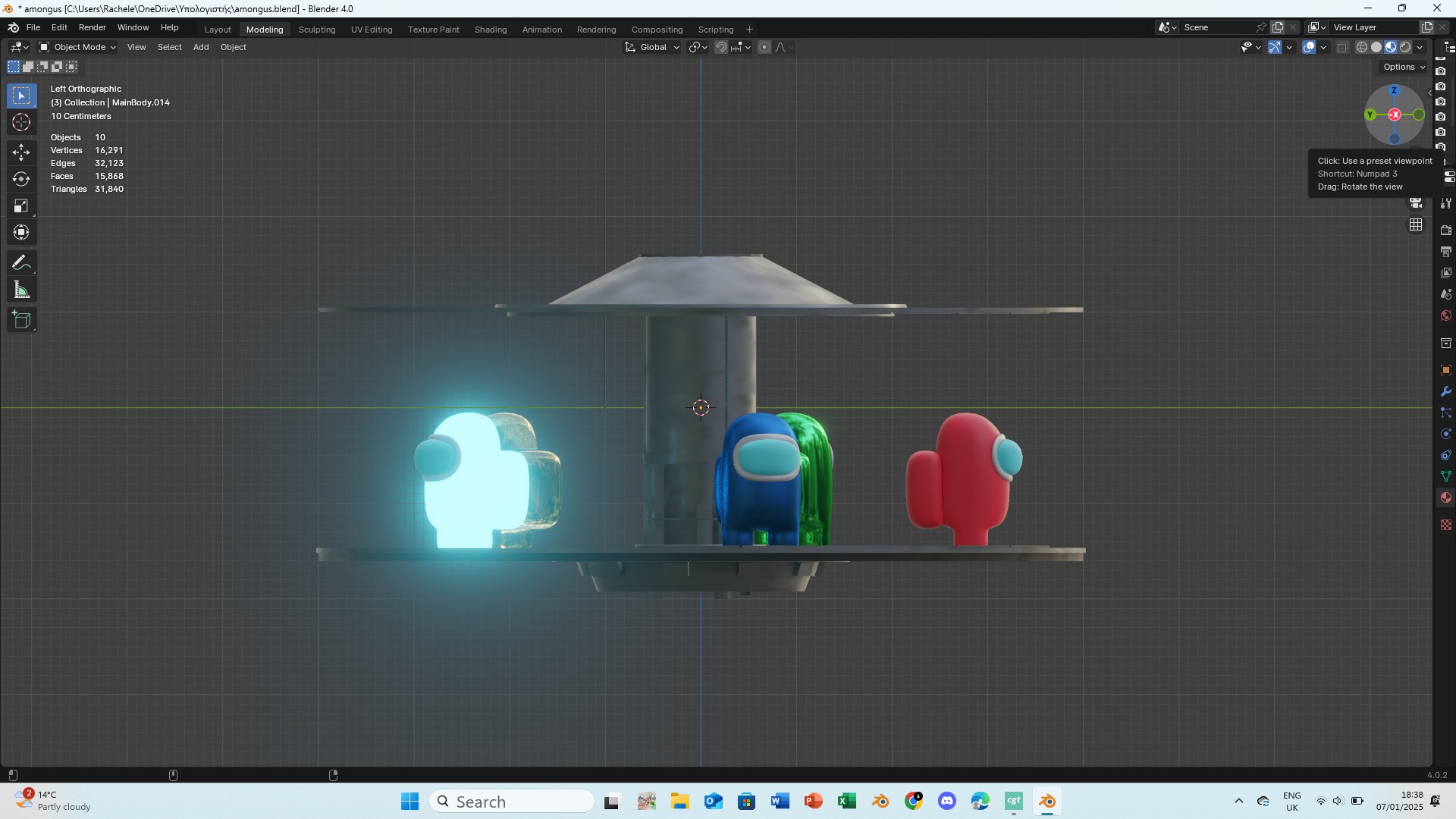
Task: Open the Render properties tab
Action: [x=1446, y=231]
